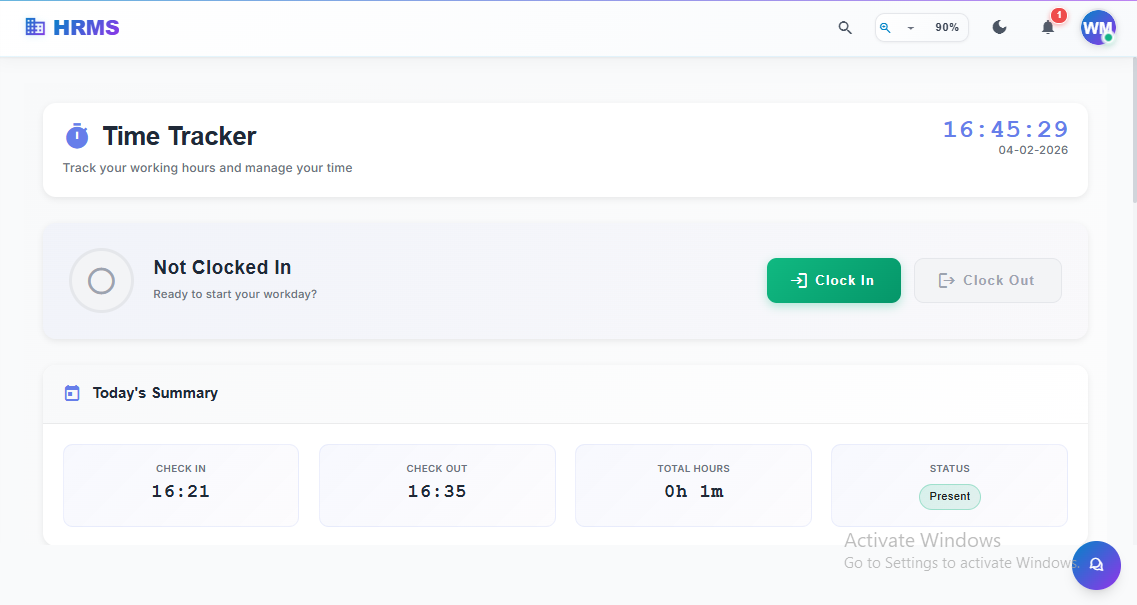Click the disabled Clock Out button

pos(988,281)
